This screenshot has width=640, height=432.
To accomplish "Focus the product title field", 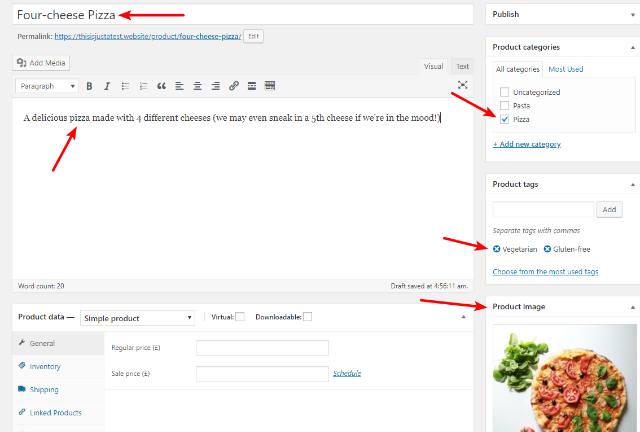I will click(x=243, y=15).
